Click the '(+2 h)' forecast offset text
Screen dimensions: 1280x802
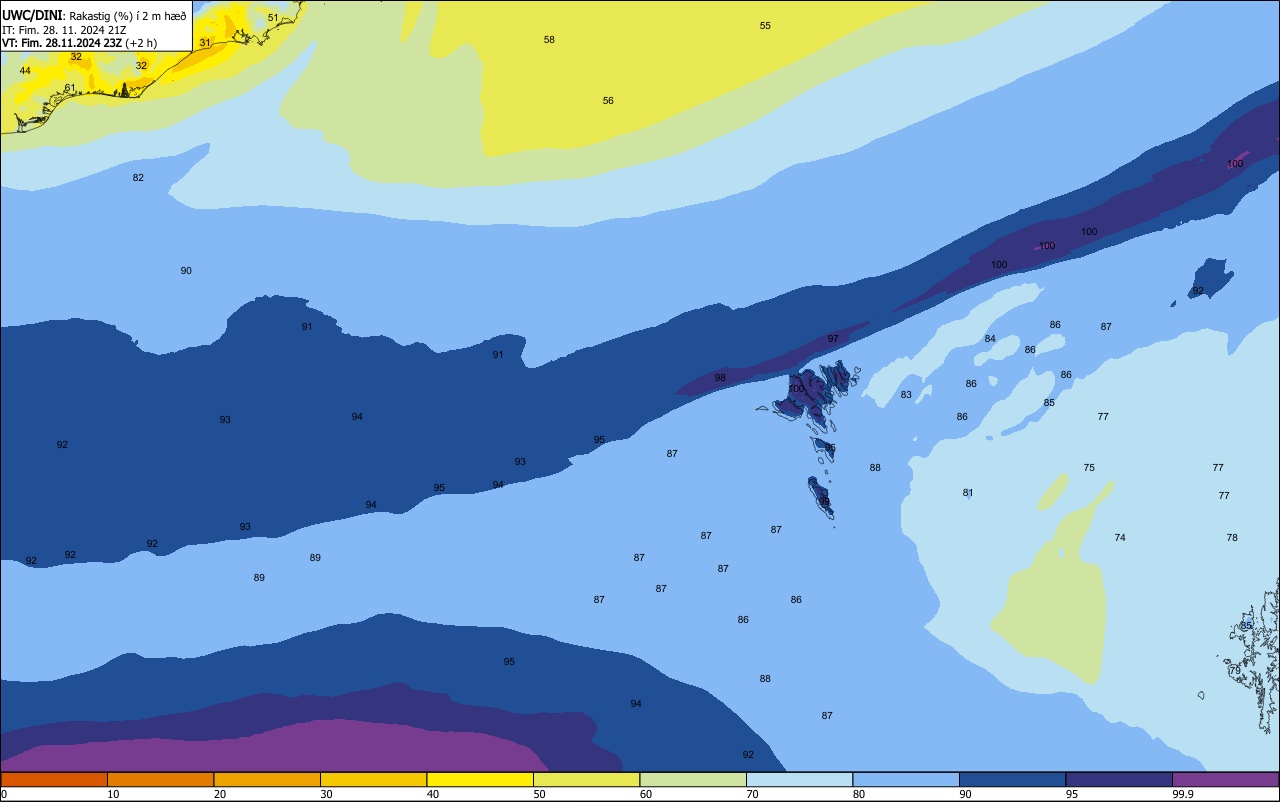[x=141, y=43]
